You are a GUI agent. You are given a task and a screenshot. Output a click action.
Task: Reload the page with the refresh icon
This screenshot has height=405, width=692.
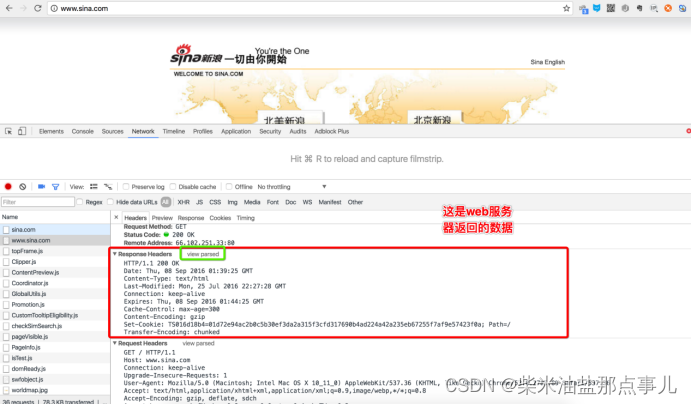pos(38,8)
